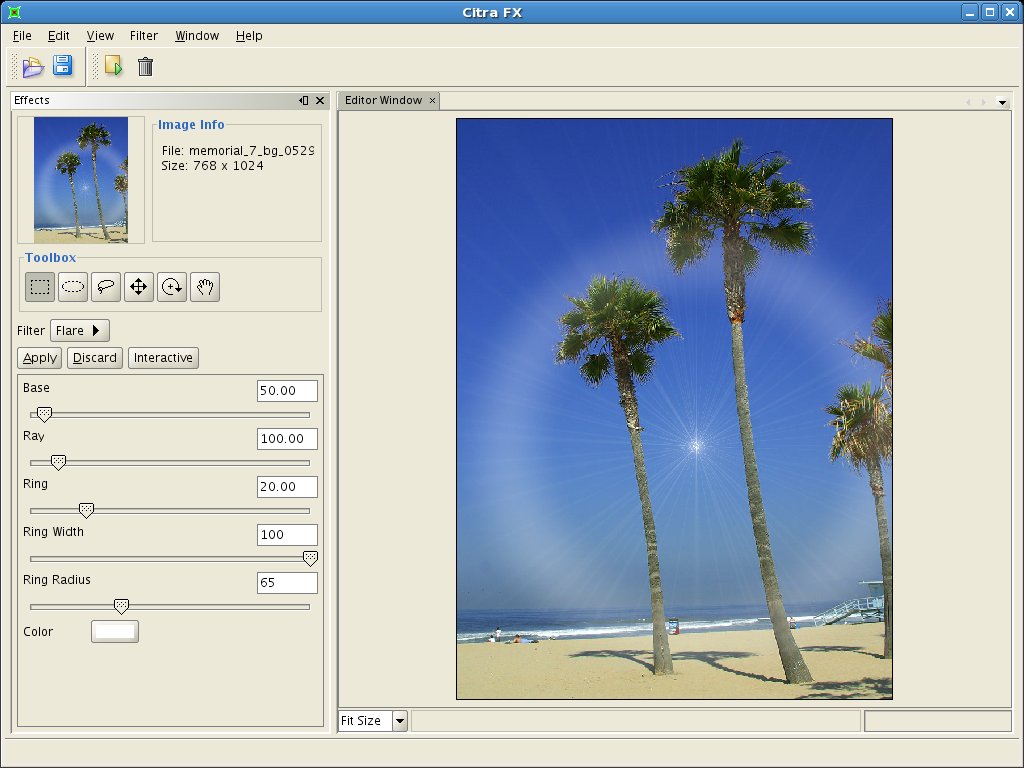Expand the editor tab list arrow

tap(1002, 102)
